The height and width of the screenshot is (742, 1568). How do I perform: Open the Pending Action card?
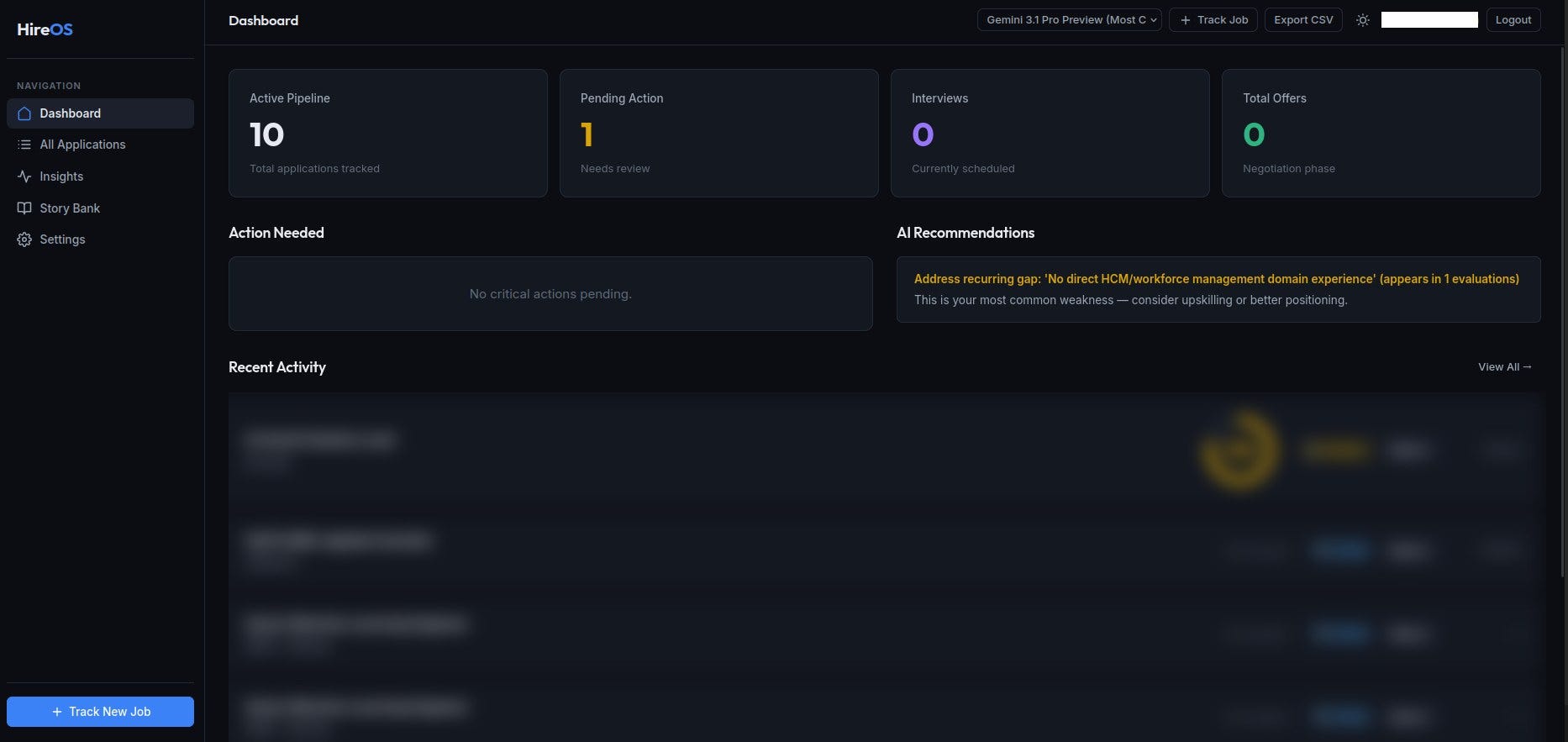click(719, 134)
